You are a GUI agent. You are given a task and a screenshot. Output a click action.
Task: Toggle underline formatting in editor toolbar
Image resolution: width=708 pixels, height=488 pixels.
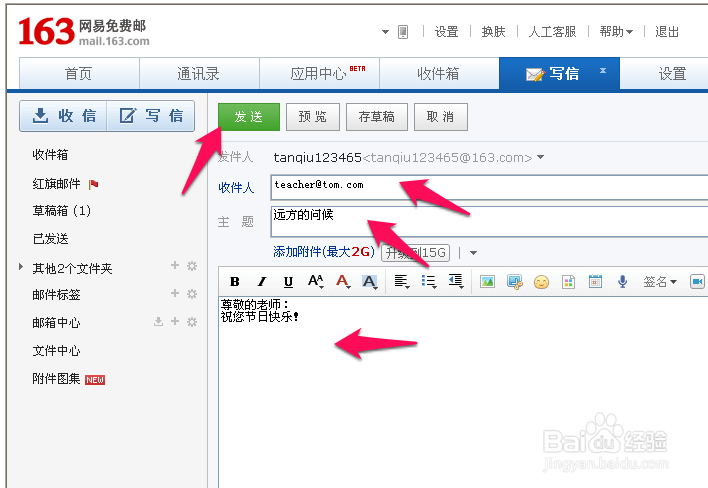point(288,282)
